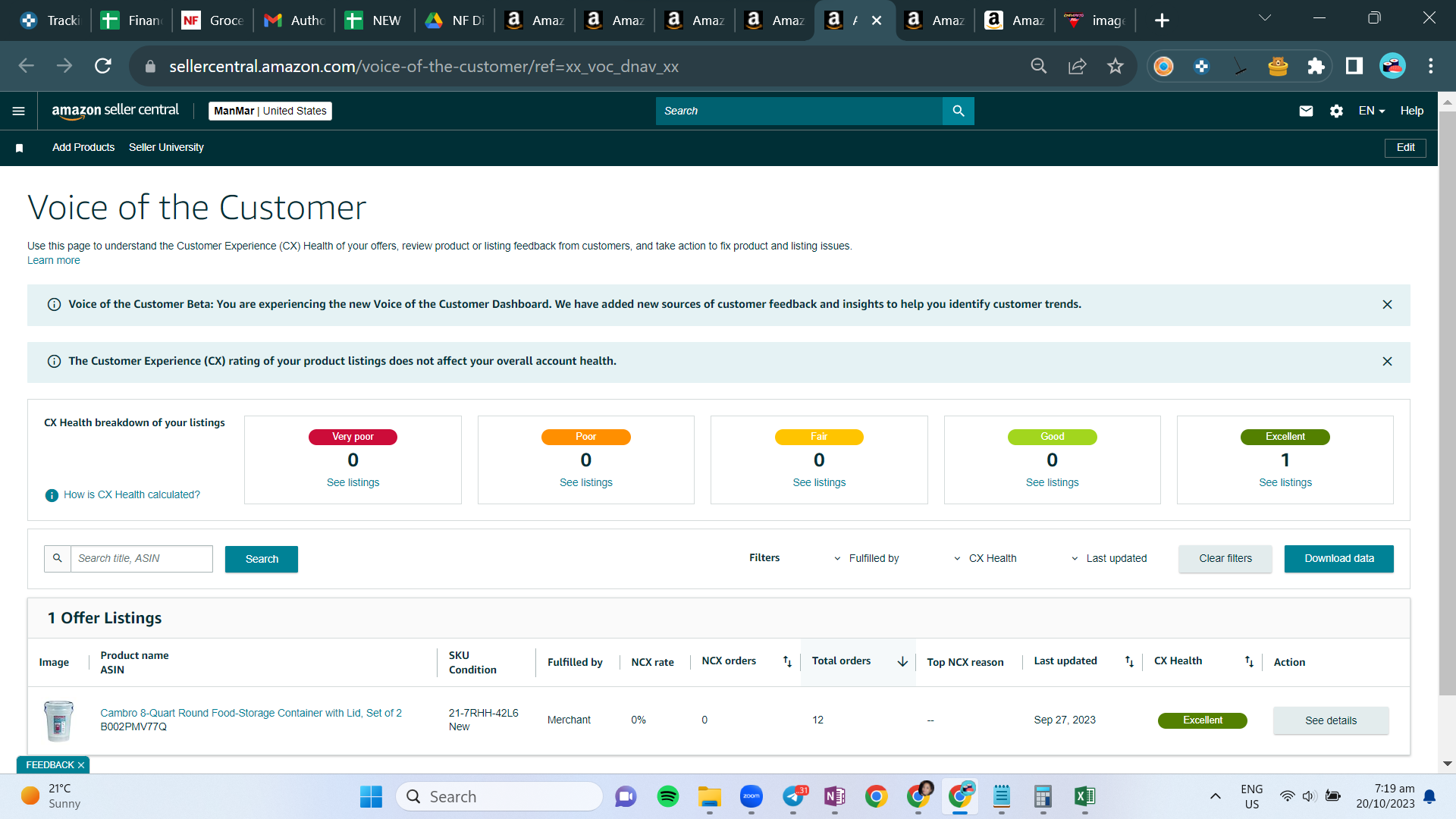Click the Clear filters button
The height and width of the screenshot is (819, 1456).
(1225, 559)
